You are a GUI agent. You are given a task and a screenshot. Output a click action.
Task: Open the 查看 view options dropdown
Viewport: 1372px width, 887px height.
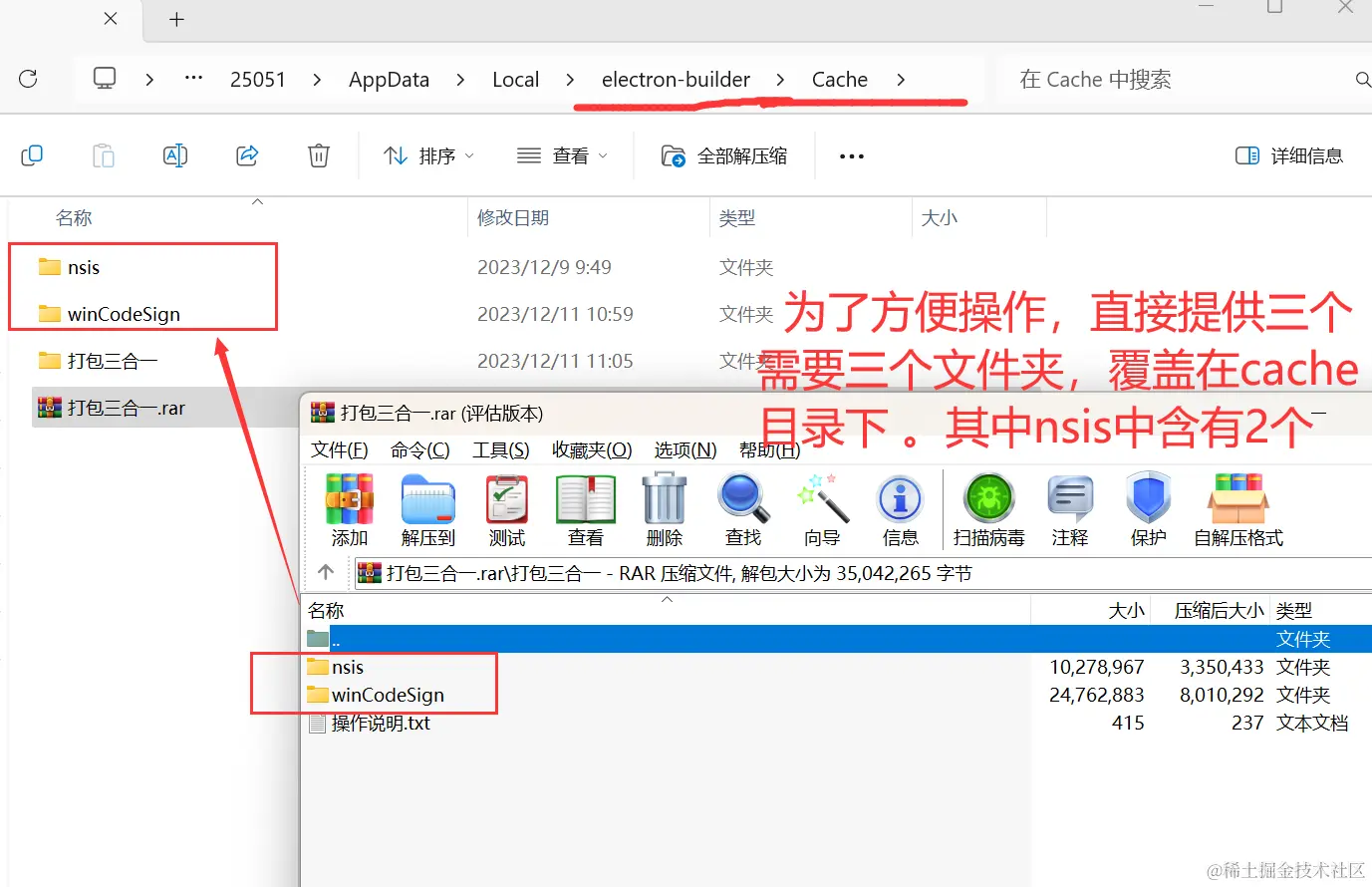pos(561,155)
